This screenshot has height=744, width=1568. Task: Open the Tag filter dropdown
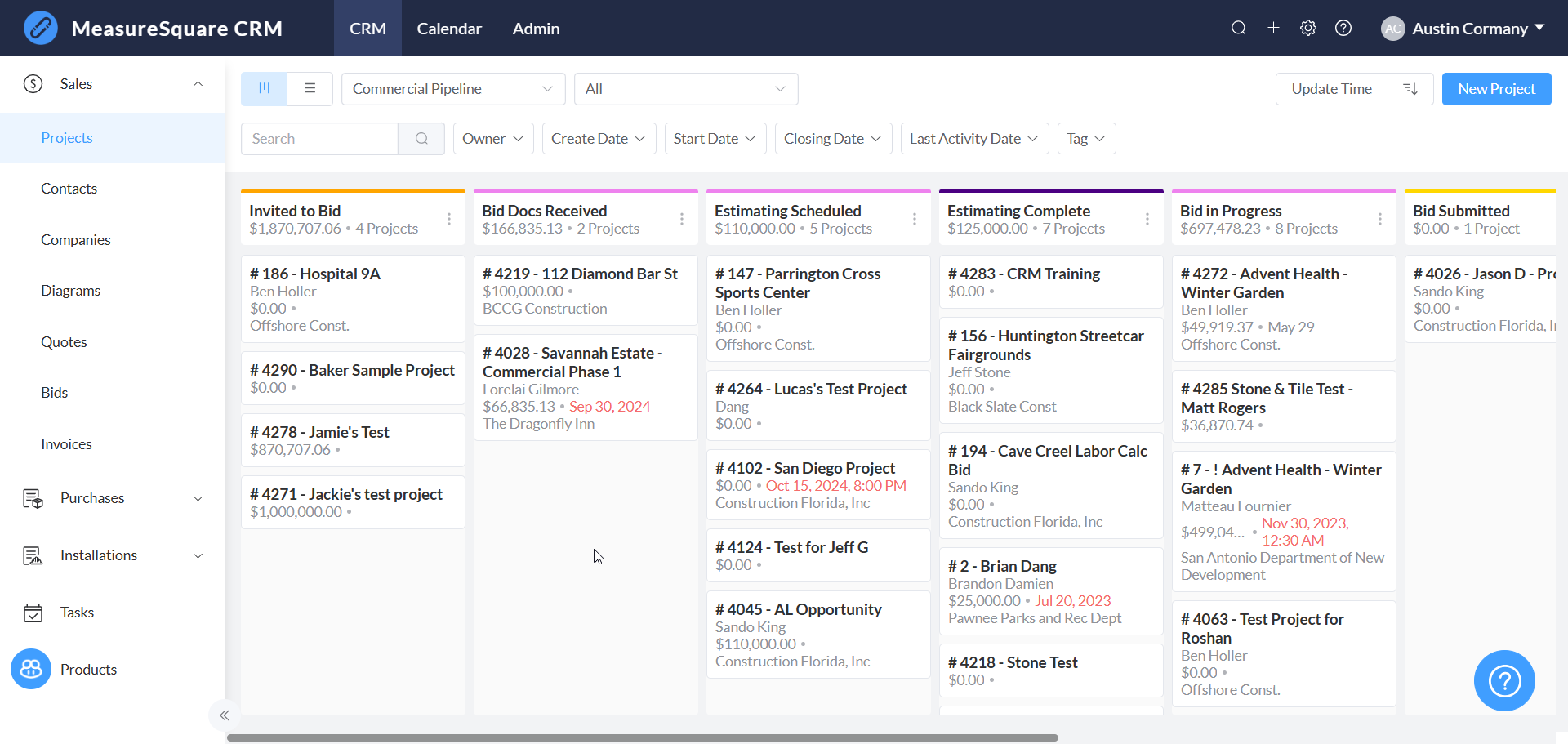coord(1086,139)
